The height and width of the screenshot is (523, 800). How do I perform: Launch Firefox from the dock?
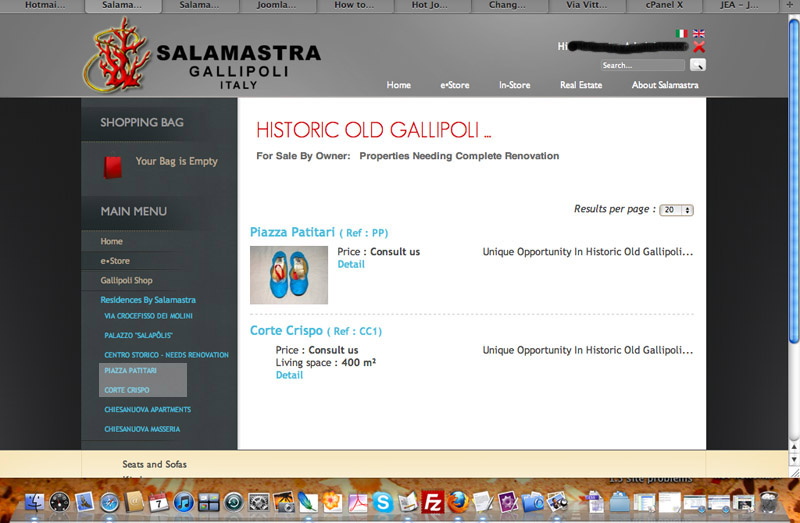point(458,502)
